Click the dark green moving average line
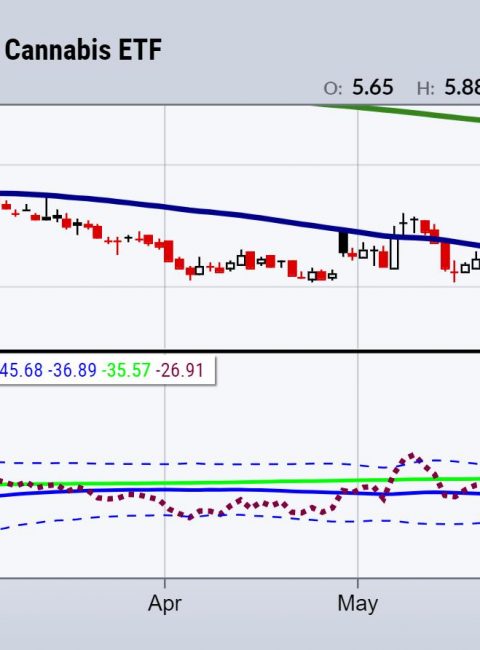This screenshot has height=650, width=480. [x=398, y=111]
